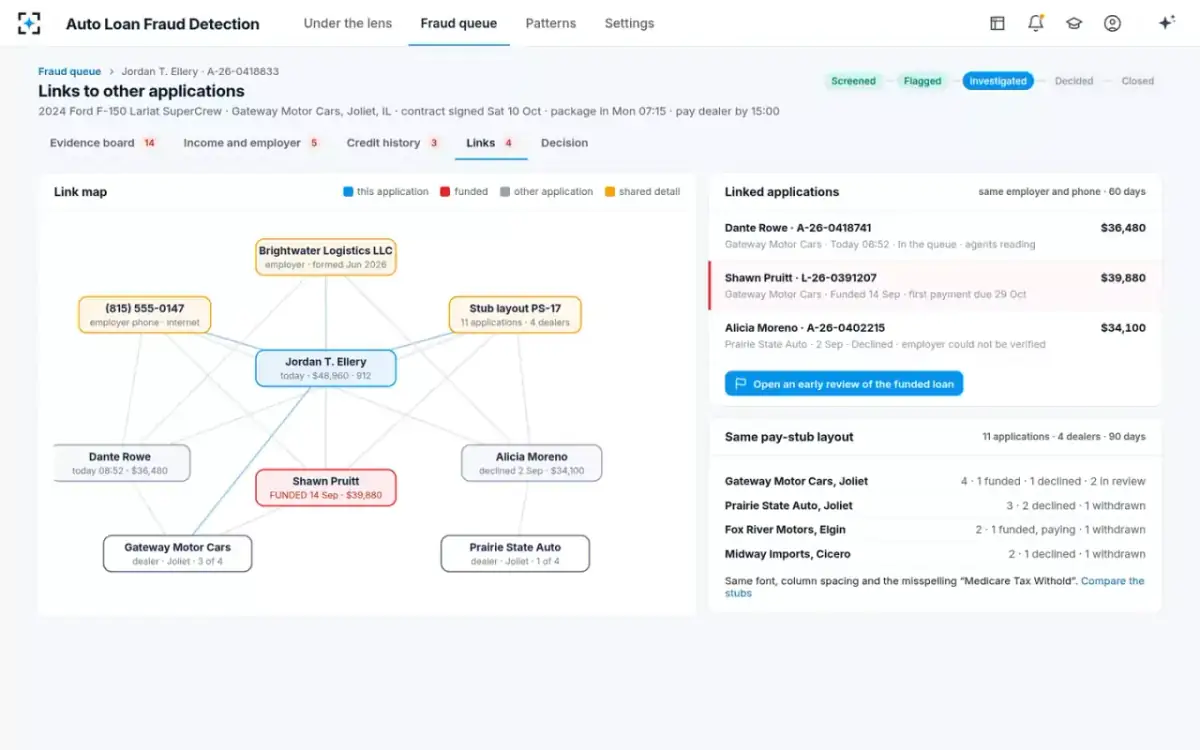
Task: Click flag icon in early review button
Action: pyautogui.click(x=741, y=384)
